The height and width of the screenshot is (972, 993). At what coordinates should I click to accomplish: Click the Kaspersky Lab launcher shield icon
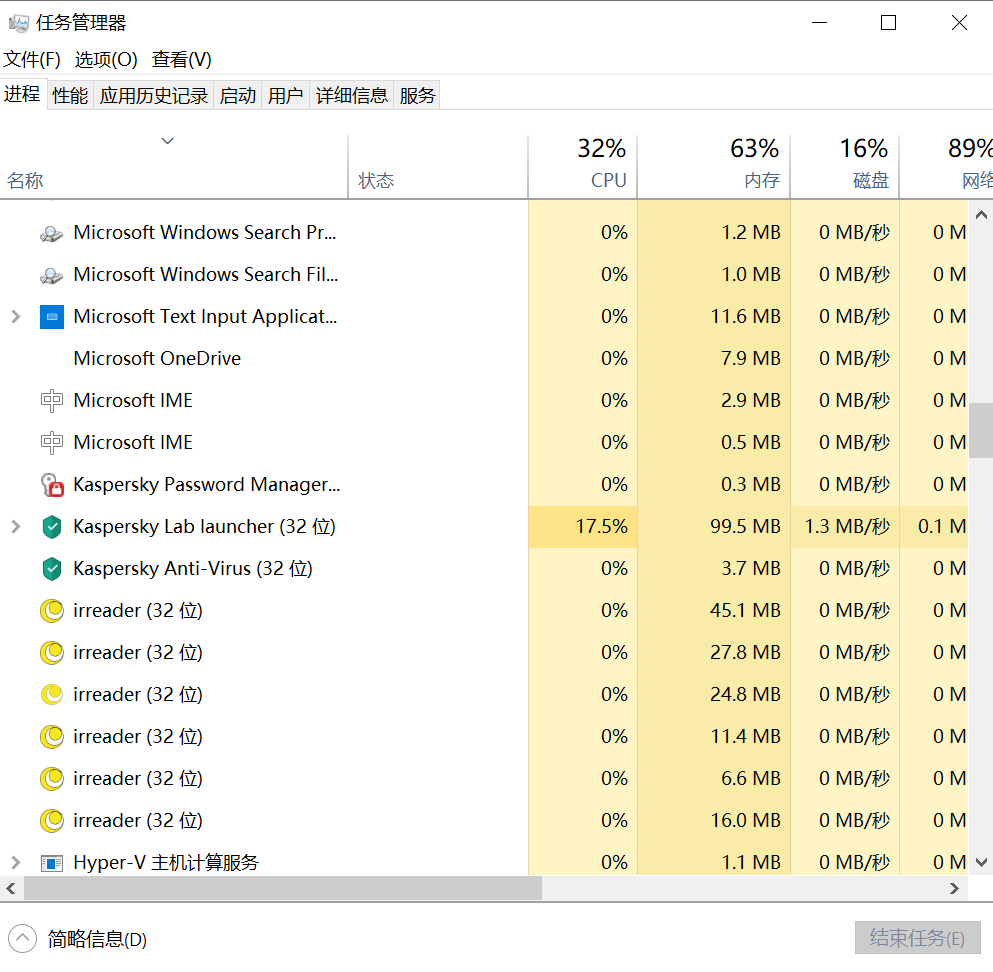pyautogui.click(x=52, y=527)
